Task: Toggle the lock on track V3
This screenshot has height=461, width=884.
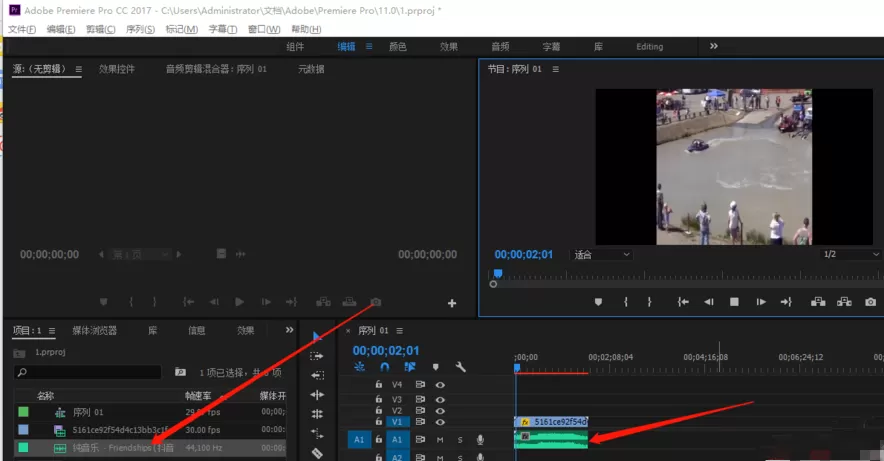Action: point(379,398)
